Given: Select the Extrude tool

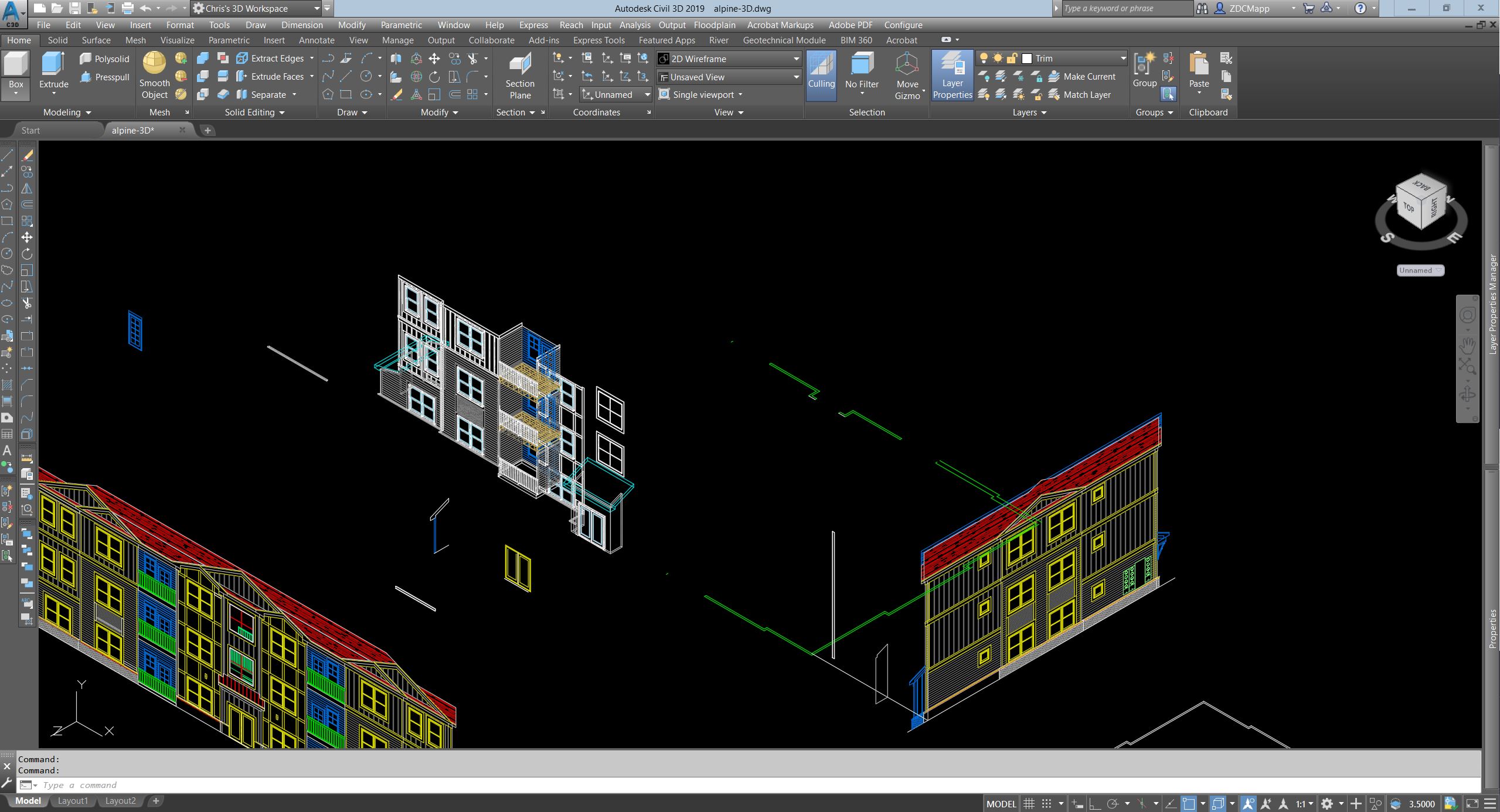Looking at the screenshot, I should [x=53, y=66].
